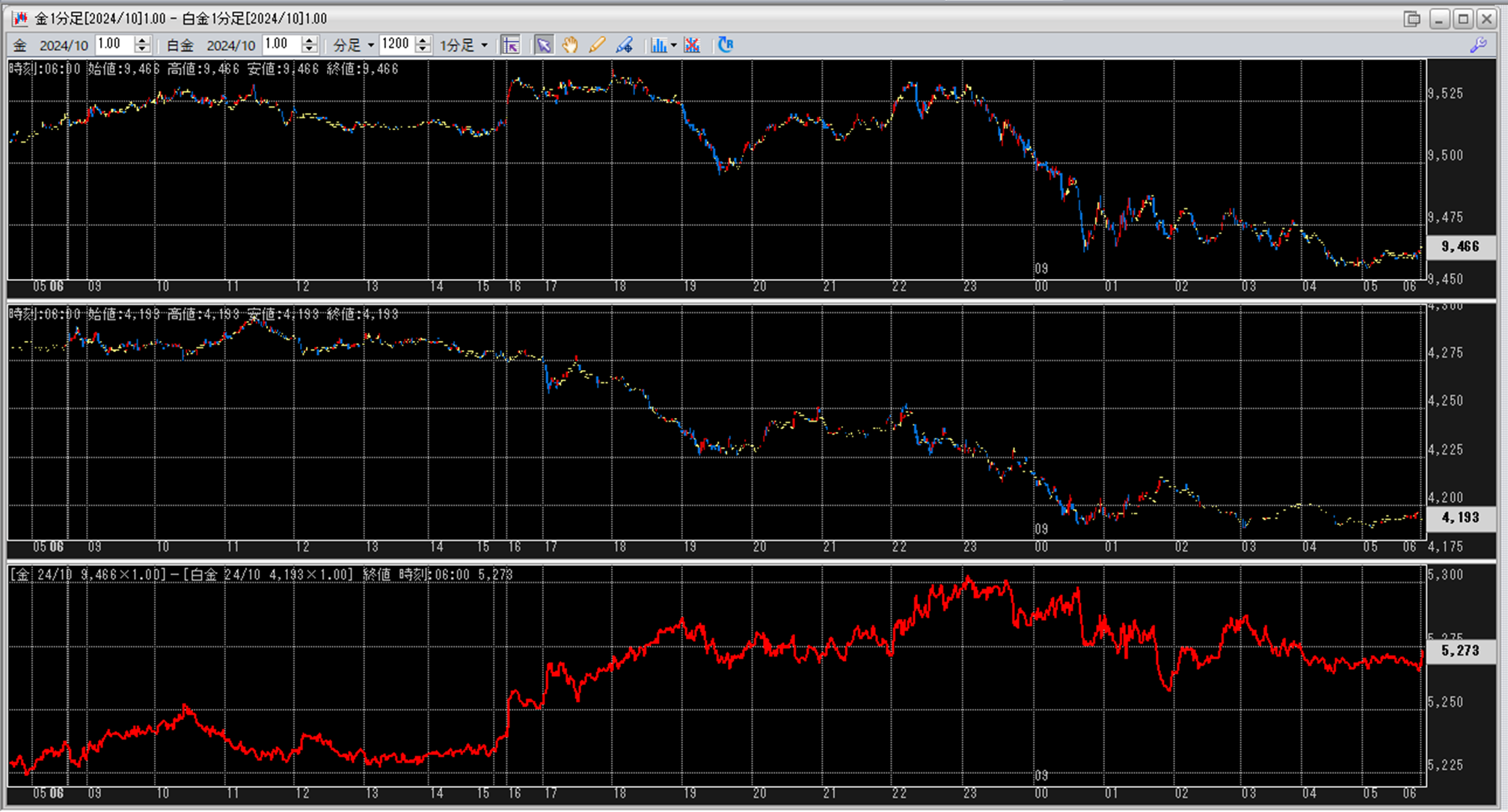
Task: Click the bar chart indicator icon
Action: [658, 46]
